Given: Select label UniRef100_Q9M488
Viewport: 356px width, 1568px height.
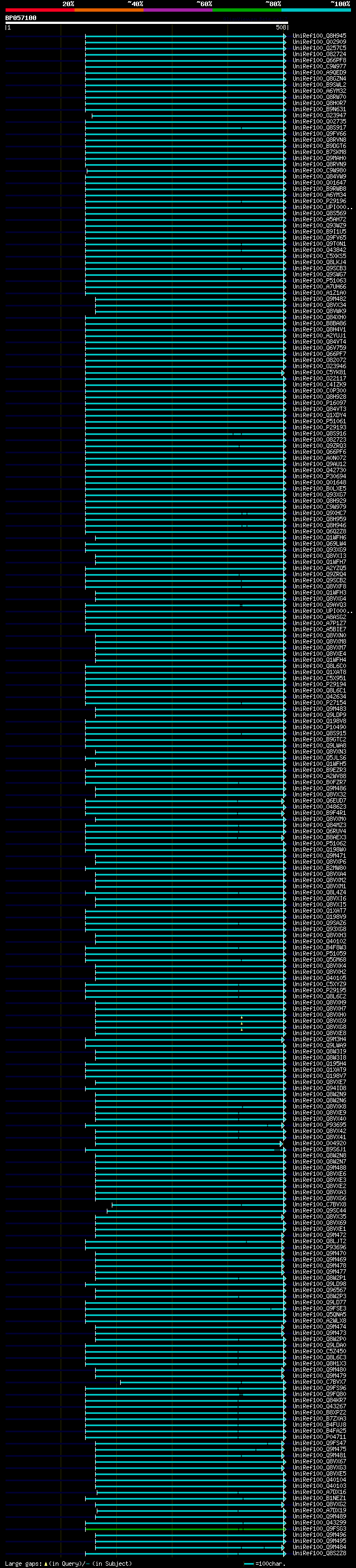Looking at the screenshot, I should click(x=319, y=1168).
